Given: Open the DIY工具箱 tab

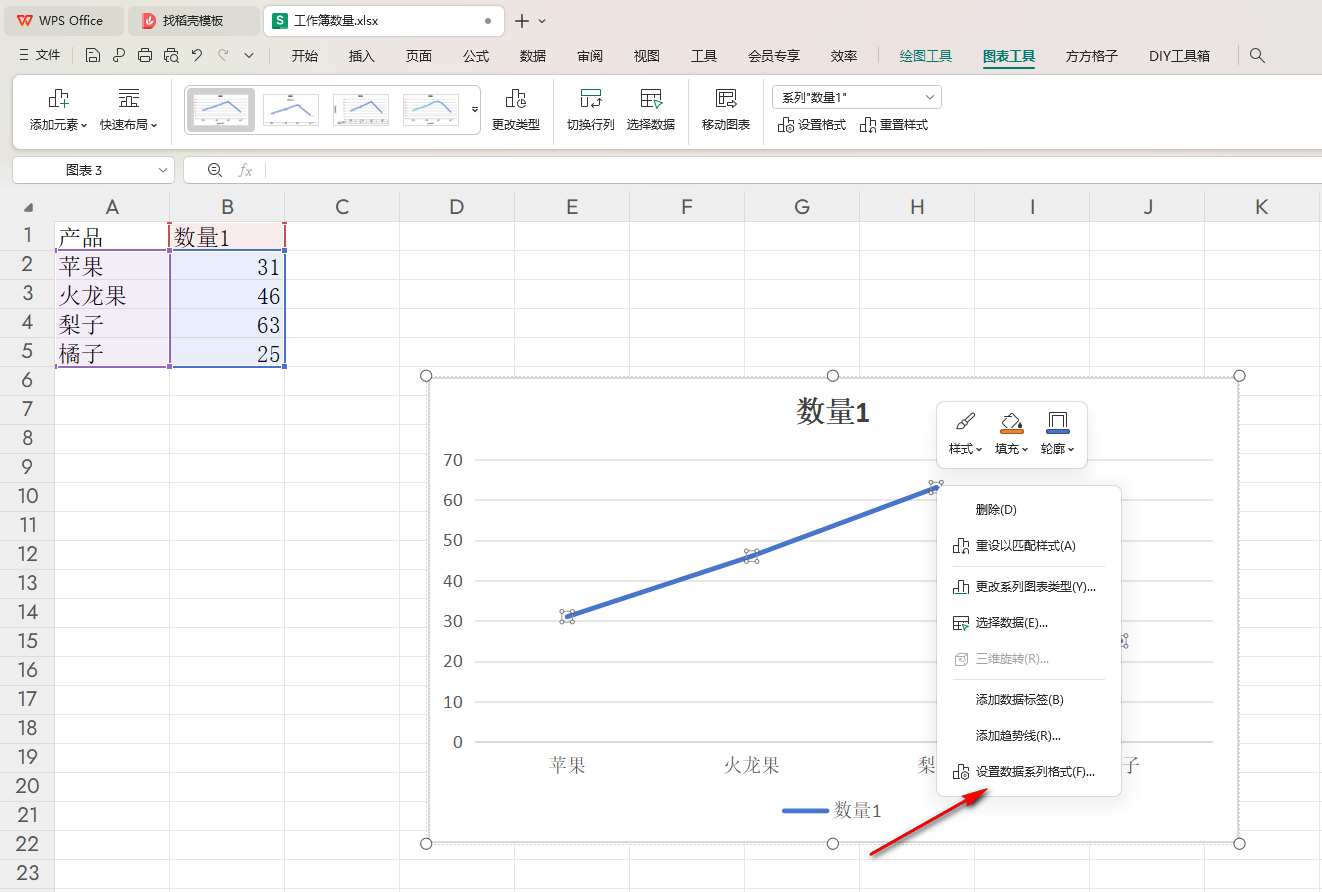Looking at the screenshot, I should 1180,56.
